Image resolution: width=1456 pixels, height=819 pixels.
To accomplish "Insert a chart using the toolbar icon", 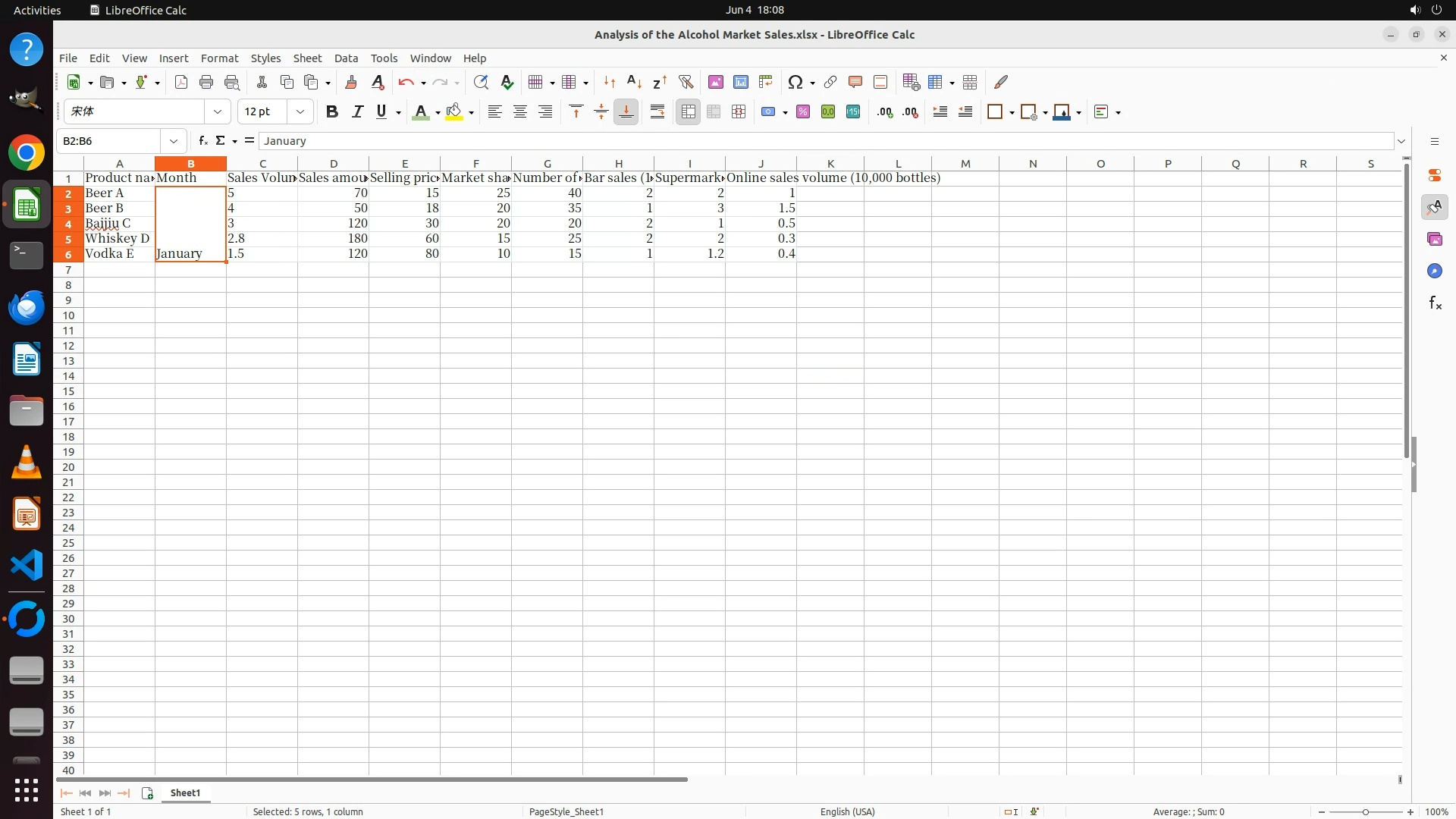I will point(741,82).
